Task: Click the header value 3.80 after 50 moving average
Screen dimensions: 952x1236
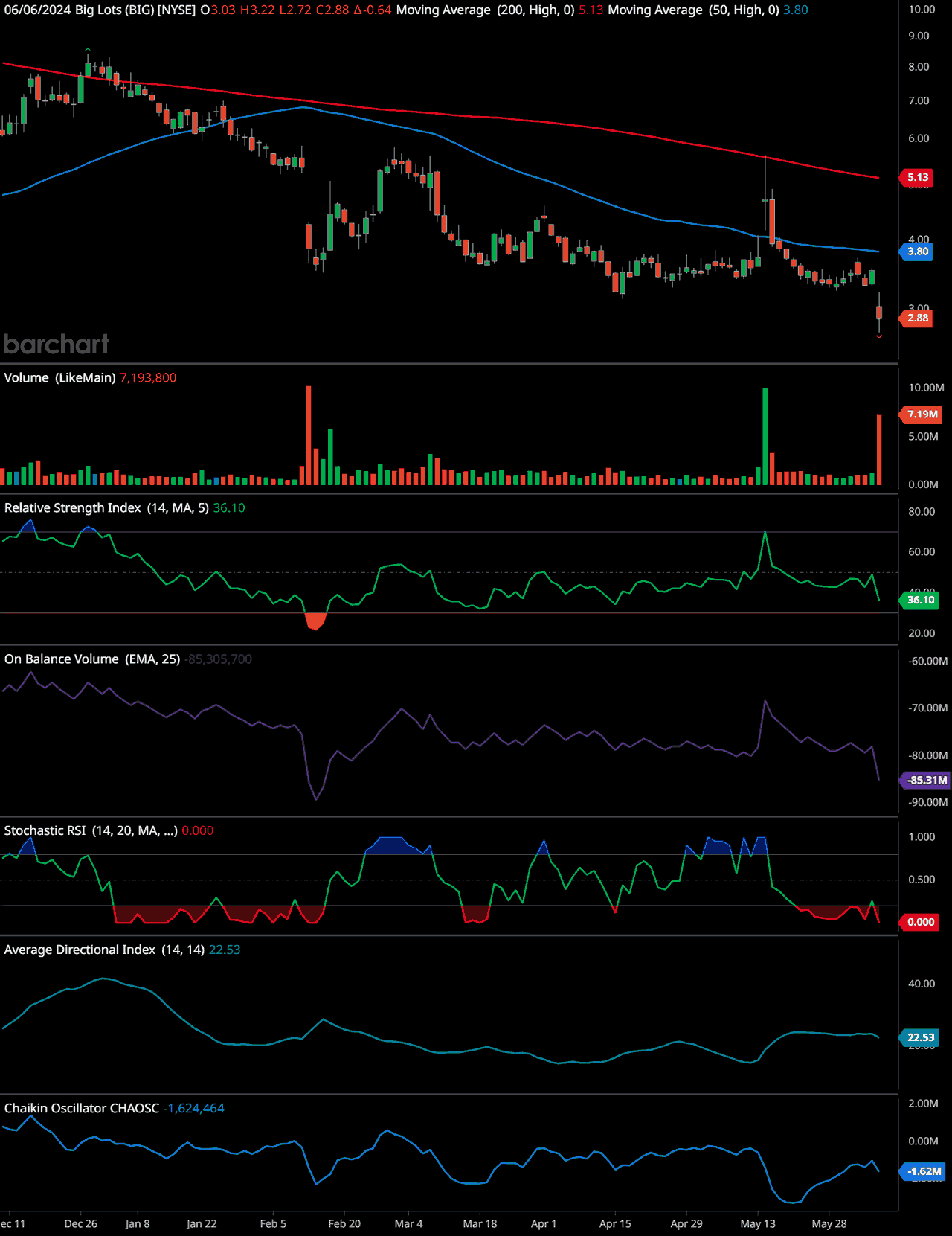Action: click(796, 10)
